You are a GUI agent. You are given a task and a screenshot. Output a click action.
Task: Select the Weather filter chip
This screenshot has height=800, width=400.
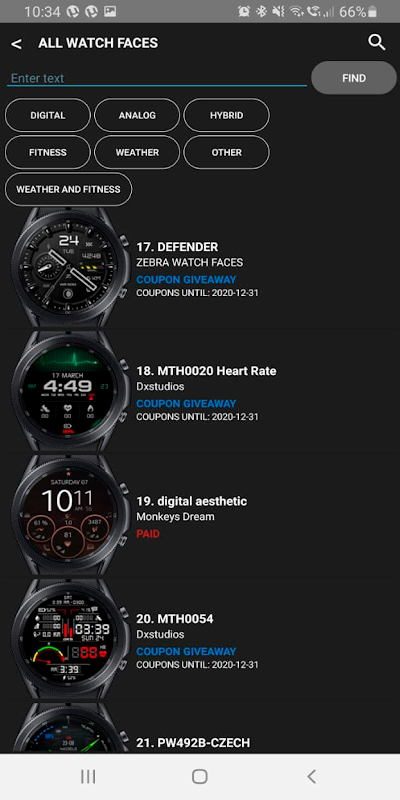[137, 152]
